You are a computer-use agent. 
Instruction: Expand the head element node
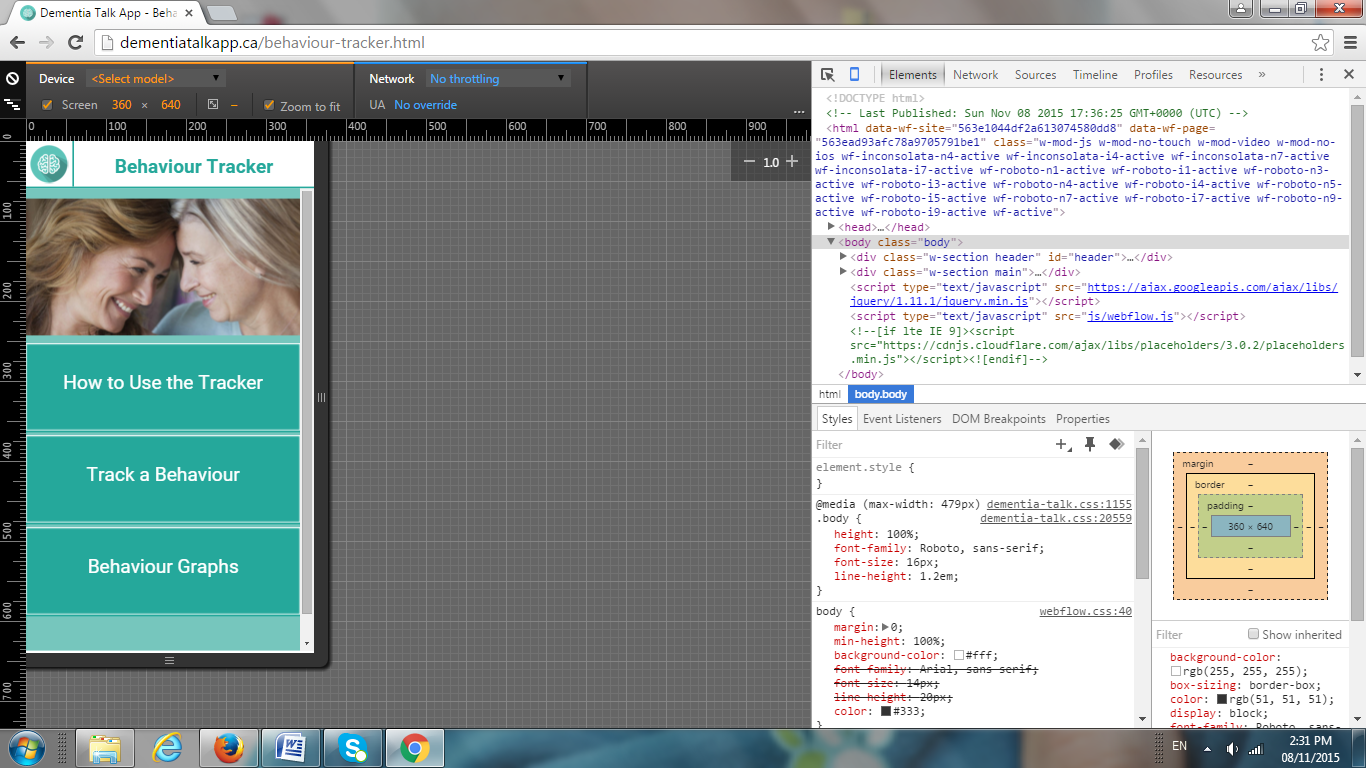pyautogui.click(x=832, y=227)
